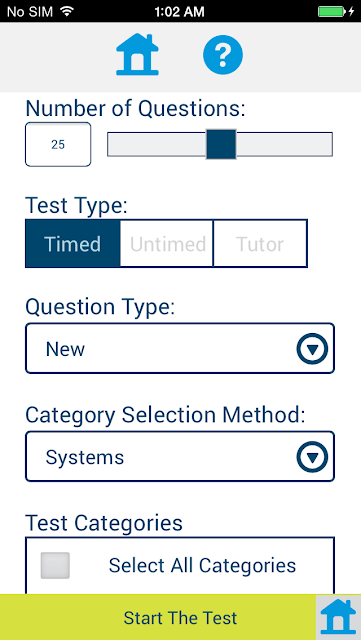361x640 pixels.
Task: Choose the Tutor test type
Action: (x=260, y=244)
